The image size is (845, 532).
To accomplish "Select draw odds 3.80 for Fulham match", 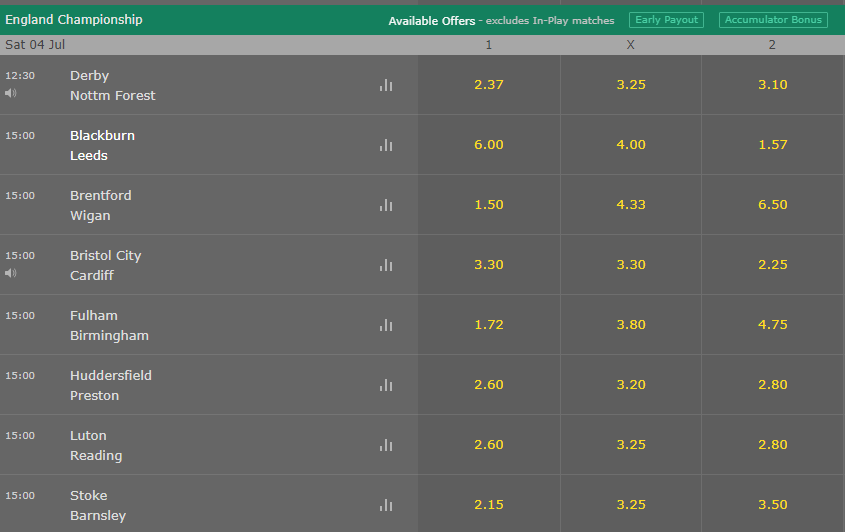I will tap(631, 324).
